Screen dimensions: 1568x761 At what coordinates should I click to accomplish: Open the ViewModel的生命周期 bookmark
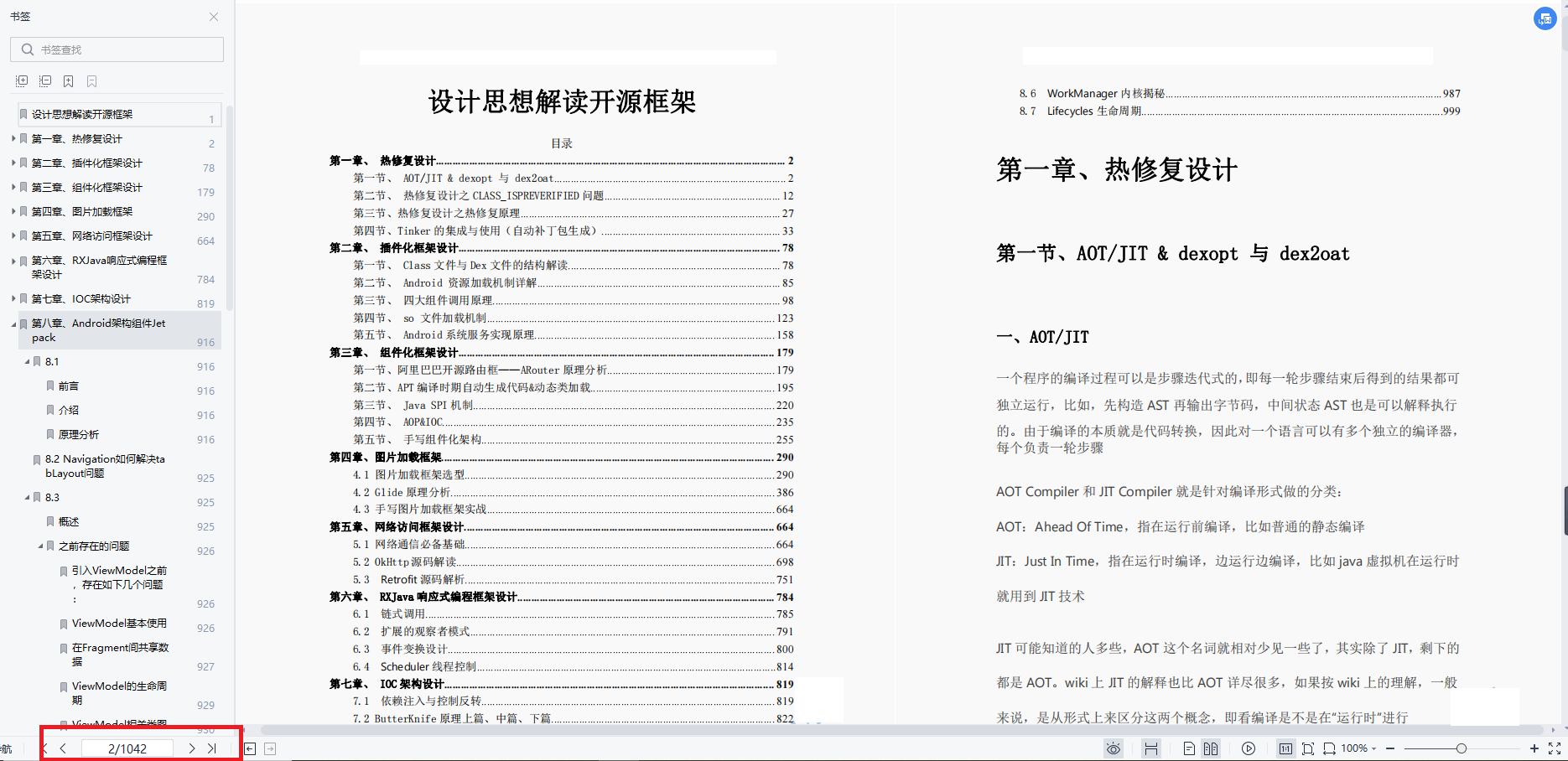pos(119,692)
